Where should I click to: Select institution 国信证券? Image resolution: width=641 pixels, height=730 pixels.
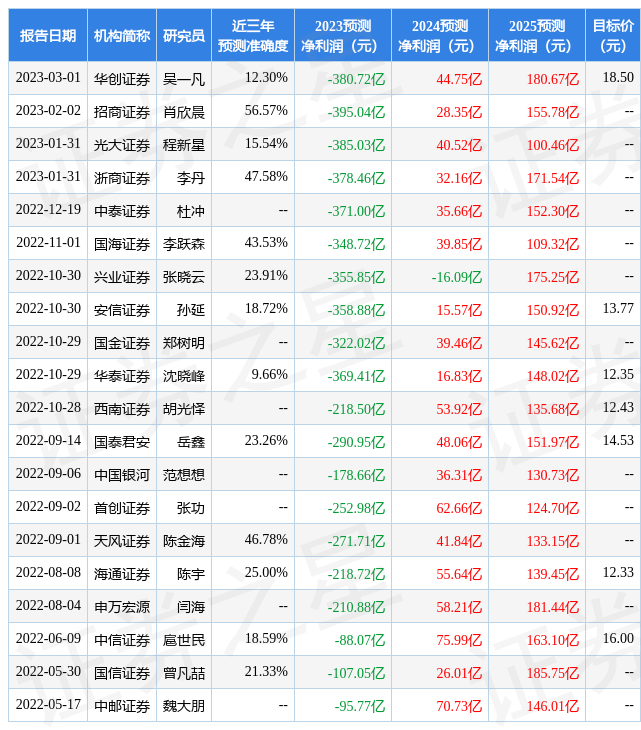point(121,674)
